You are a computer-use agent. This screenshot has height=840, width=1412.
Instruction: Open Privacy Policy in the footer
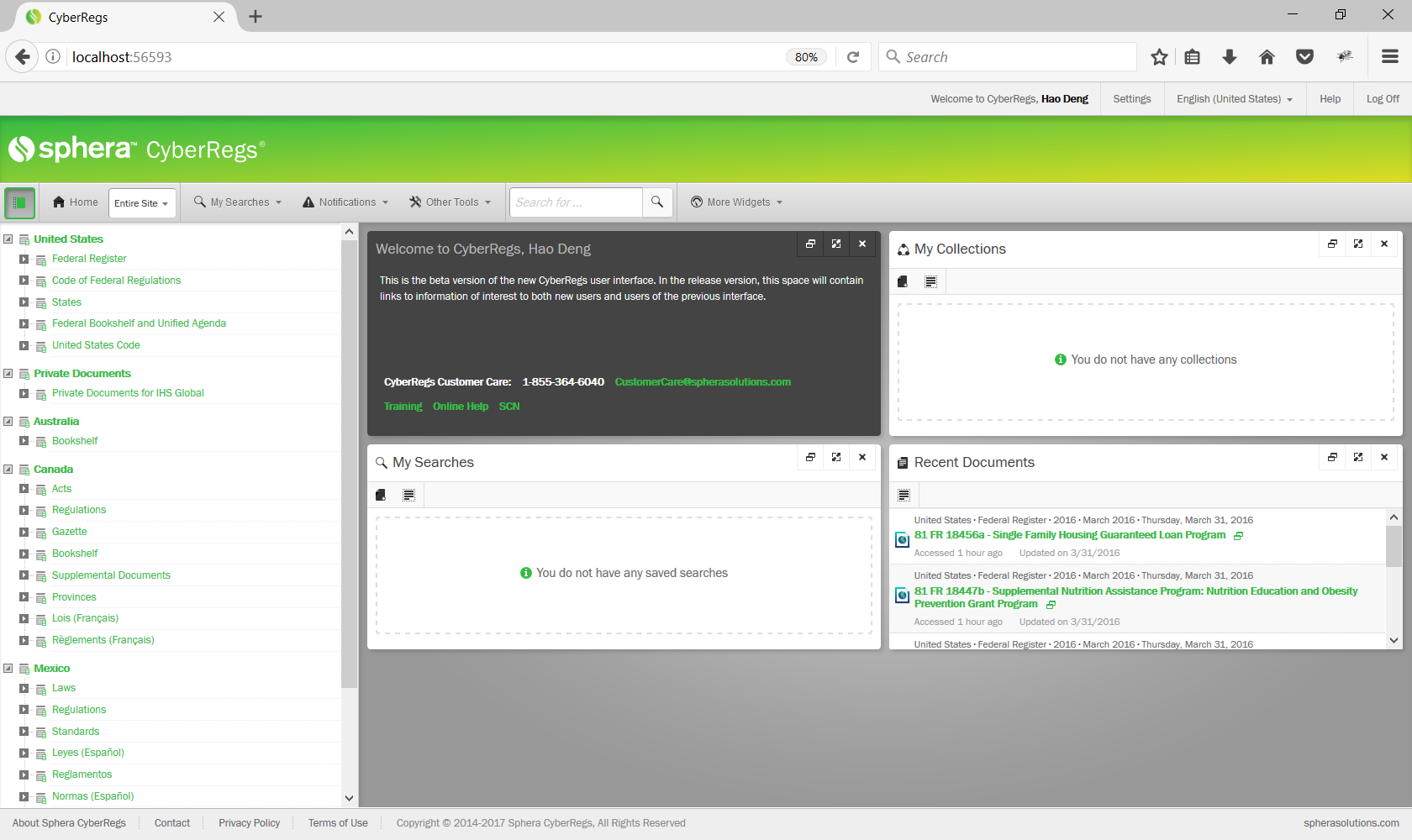coord(249,823)
